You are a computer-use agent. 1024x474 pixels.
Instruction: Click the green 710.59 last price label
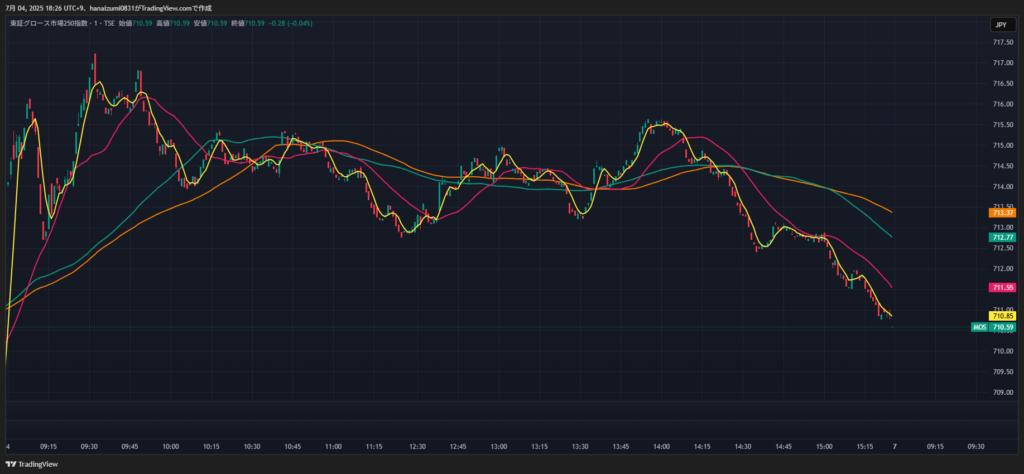[1002, 327]
